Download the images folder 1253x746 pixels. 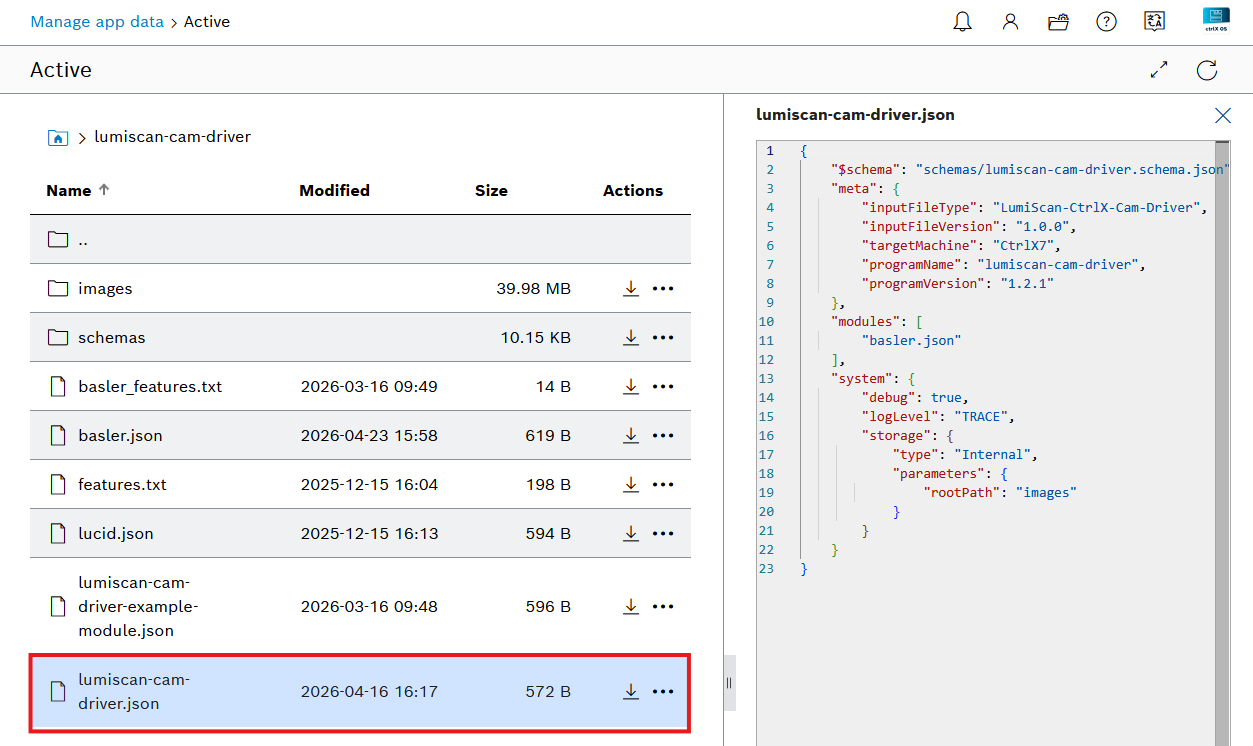tap(631, 289)
